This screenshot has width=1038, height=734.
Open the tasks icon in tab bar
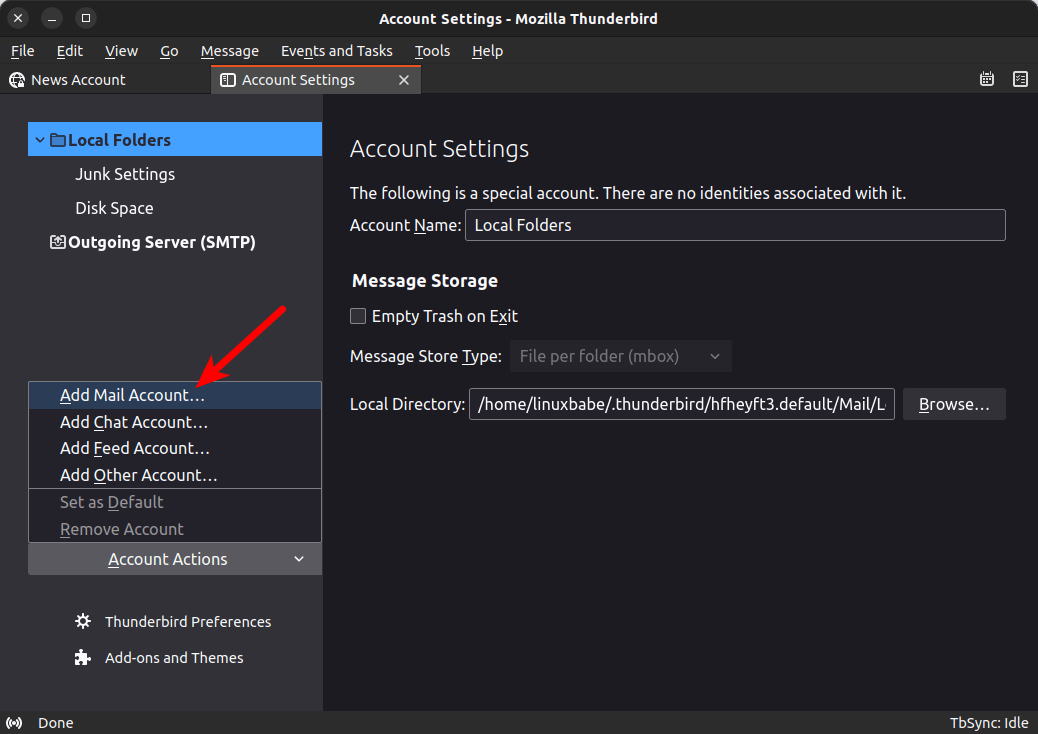(x=1020, y=79)
